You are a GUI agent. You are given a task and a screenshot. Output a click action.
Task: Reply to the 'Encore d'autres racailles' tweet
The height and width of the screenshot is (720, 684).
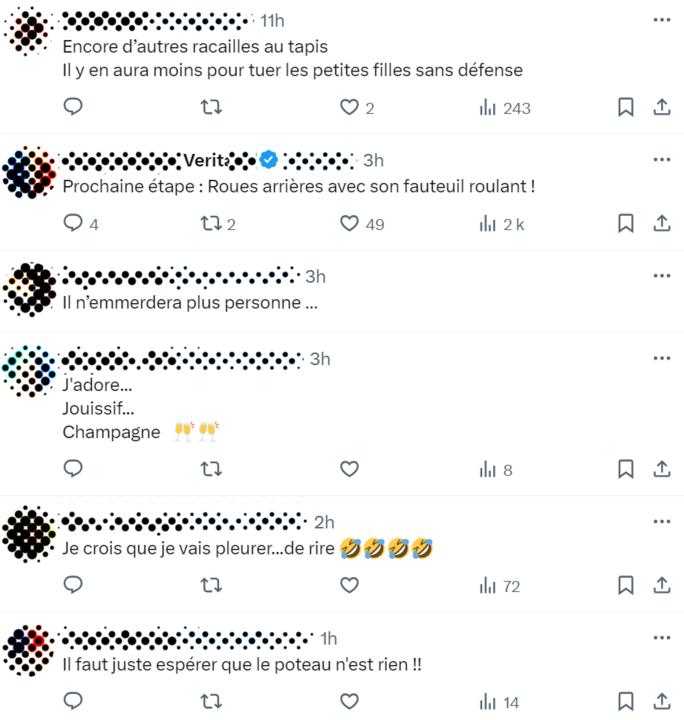coord(73,107)
